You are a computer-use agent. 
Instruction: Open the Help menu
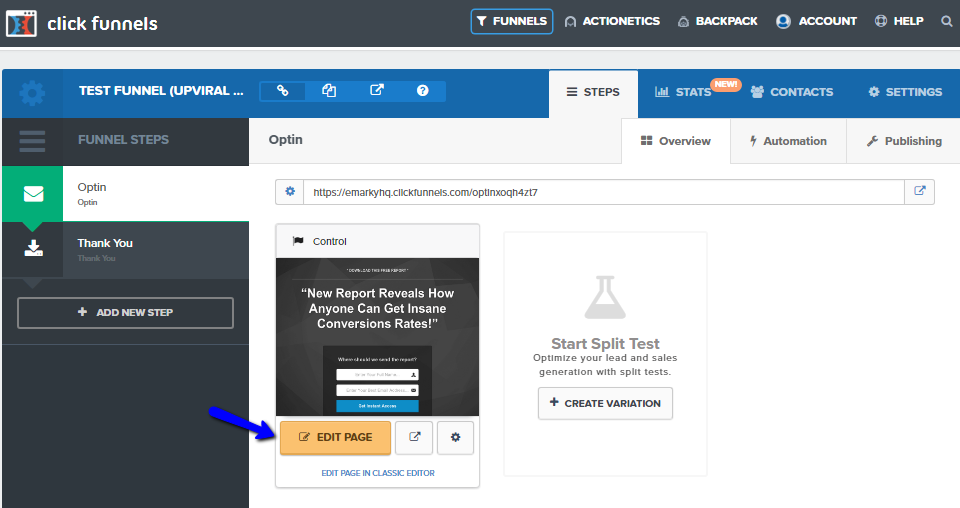pyautogui.click(x=899, y=21)
